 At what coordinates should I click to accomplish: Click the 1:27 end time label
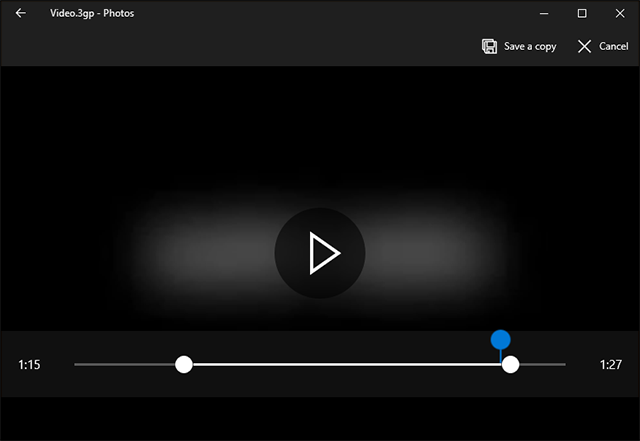coord(611,365)
